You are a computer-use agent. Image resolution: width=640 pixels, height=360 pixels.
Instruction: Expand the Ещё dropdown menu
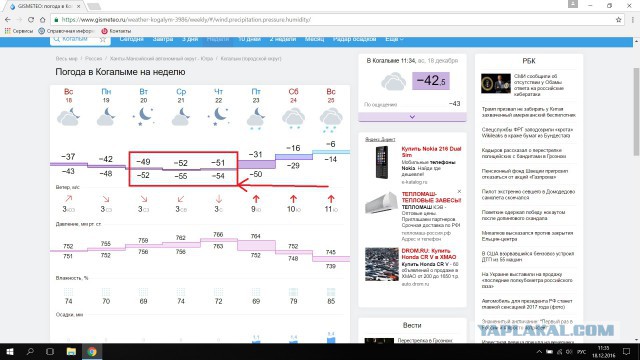click(x=394, y=39)
